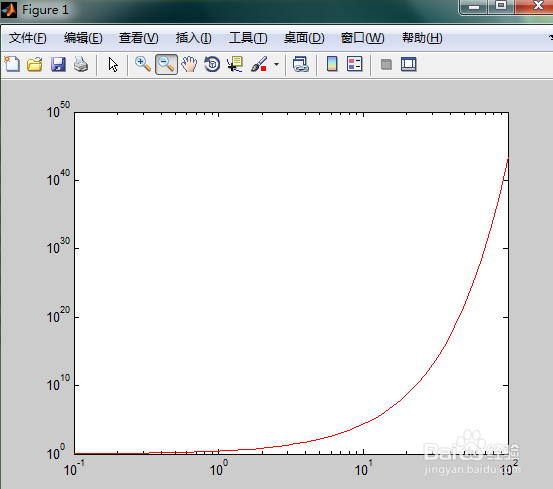553x489 pixels.
Task: Select the Pan hand tool
Action: click(x=189, y=65)
